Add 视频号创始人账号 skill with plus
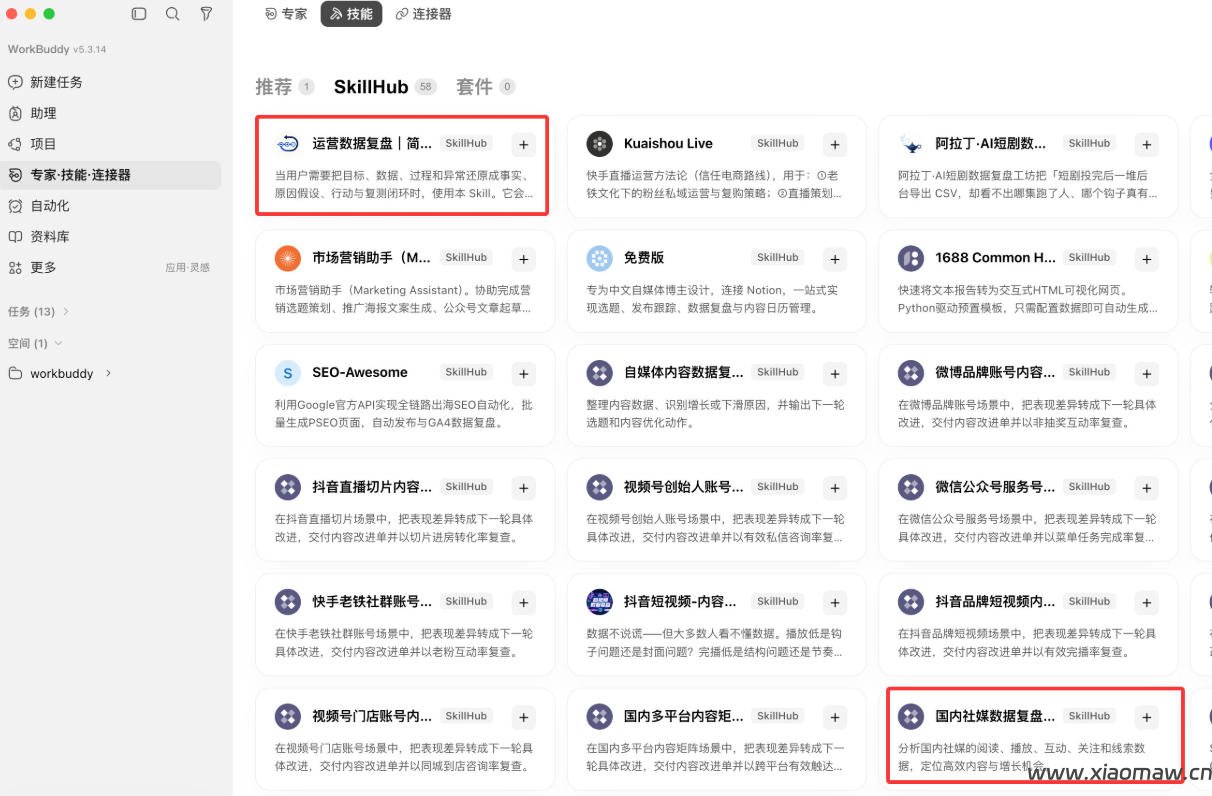The width and height of the screenshot is (1212, 796). coord(835,489)
